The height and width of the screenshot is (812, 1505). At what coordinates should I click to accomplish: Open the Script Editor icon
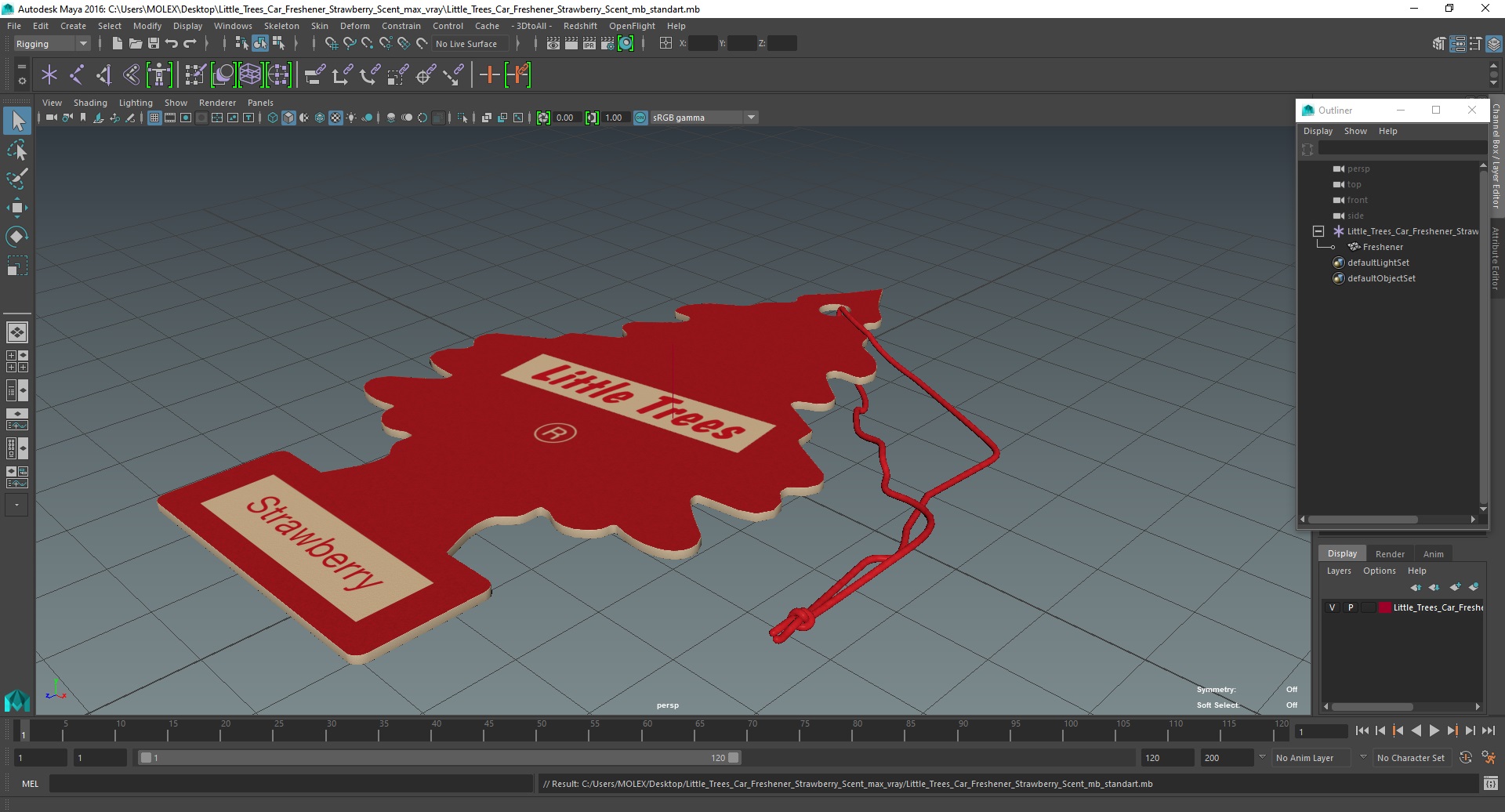[x=1490, y=783]
